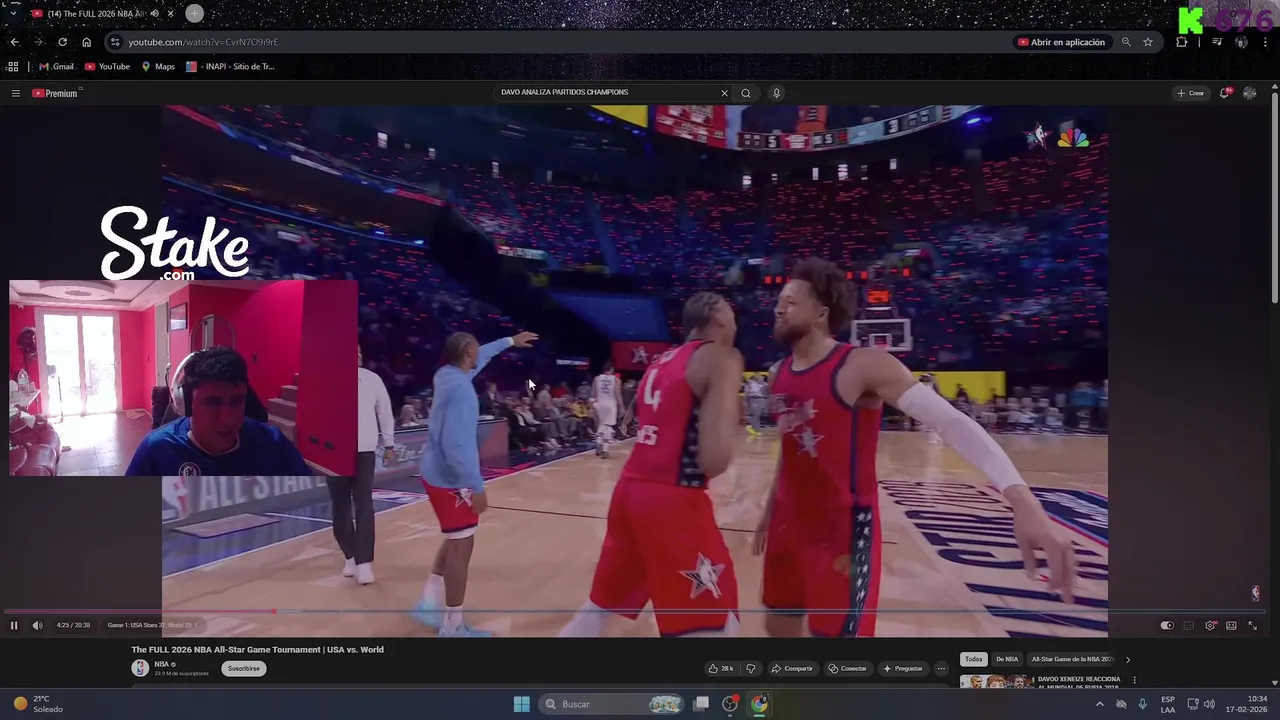1280x720 pixels.
Task: Click the Conectar button
Action: (847, 668)
